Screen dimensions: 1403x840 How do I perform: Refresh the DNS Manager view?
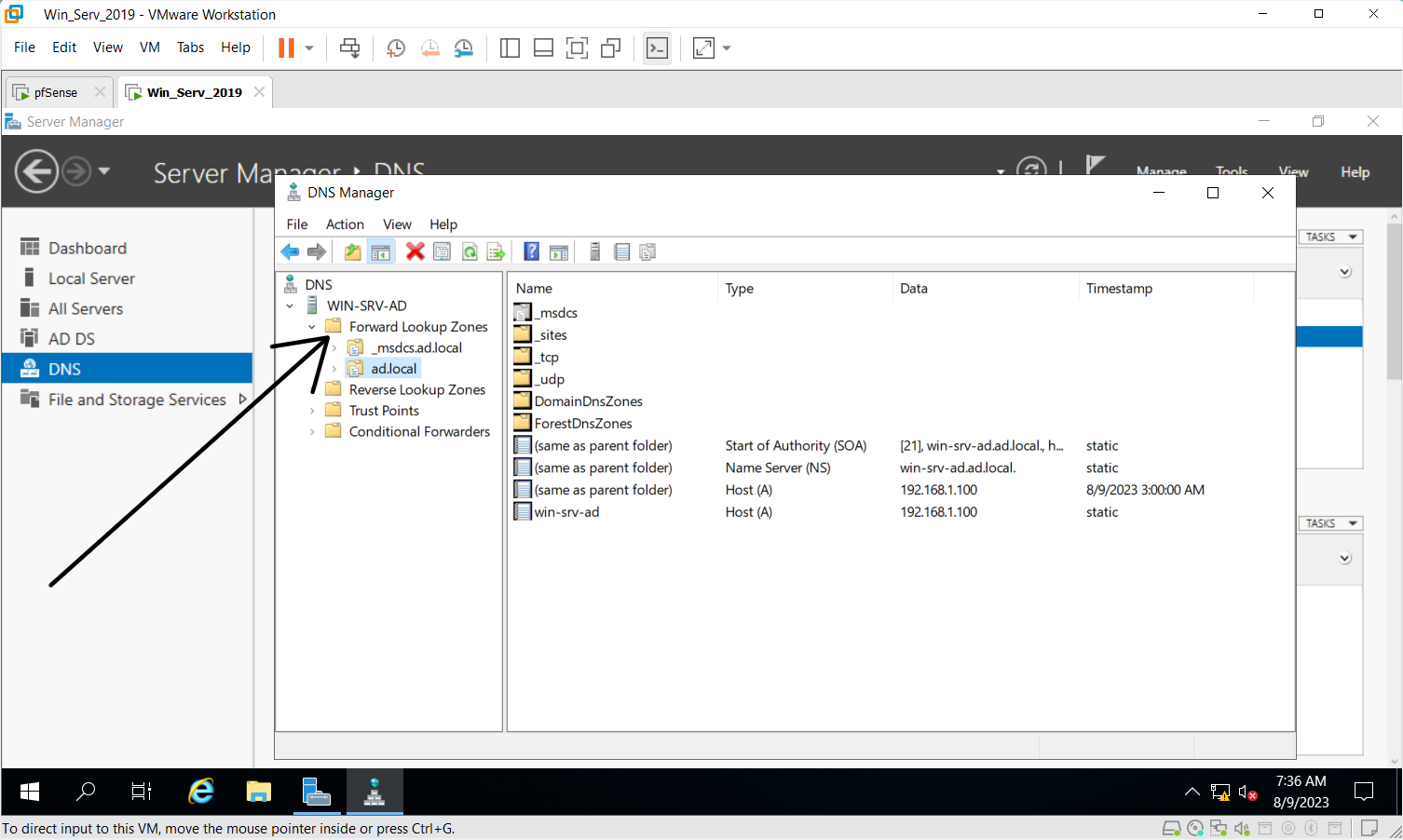pos(470,251)
